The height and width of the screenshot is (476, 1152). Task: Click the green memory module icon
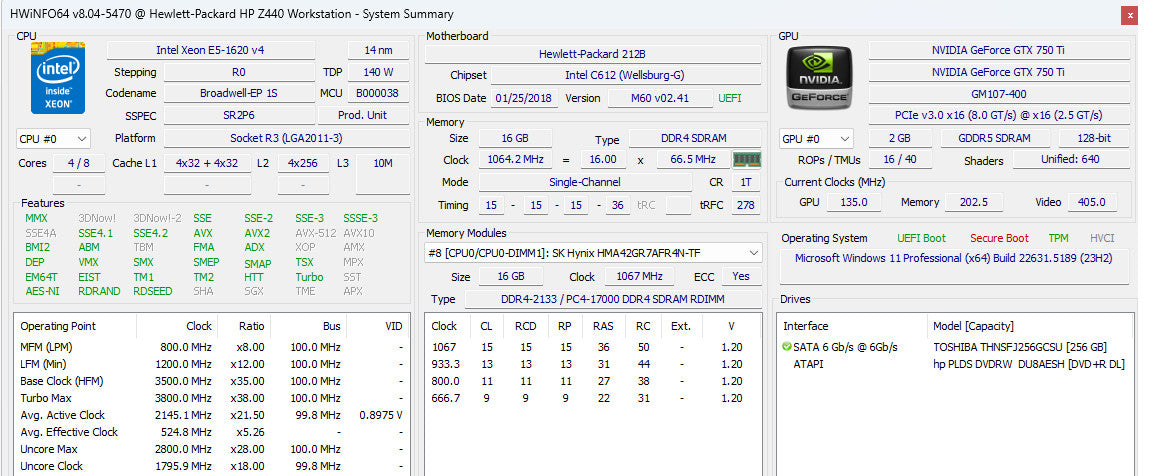click(746, 159)
